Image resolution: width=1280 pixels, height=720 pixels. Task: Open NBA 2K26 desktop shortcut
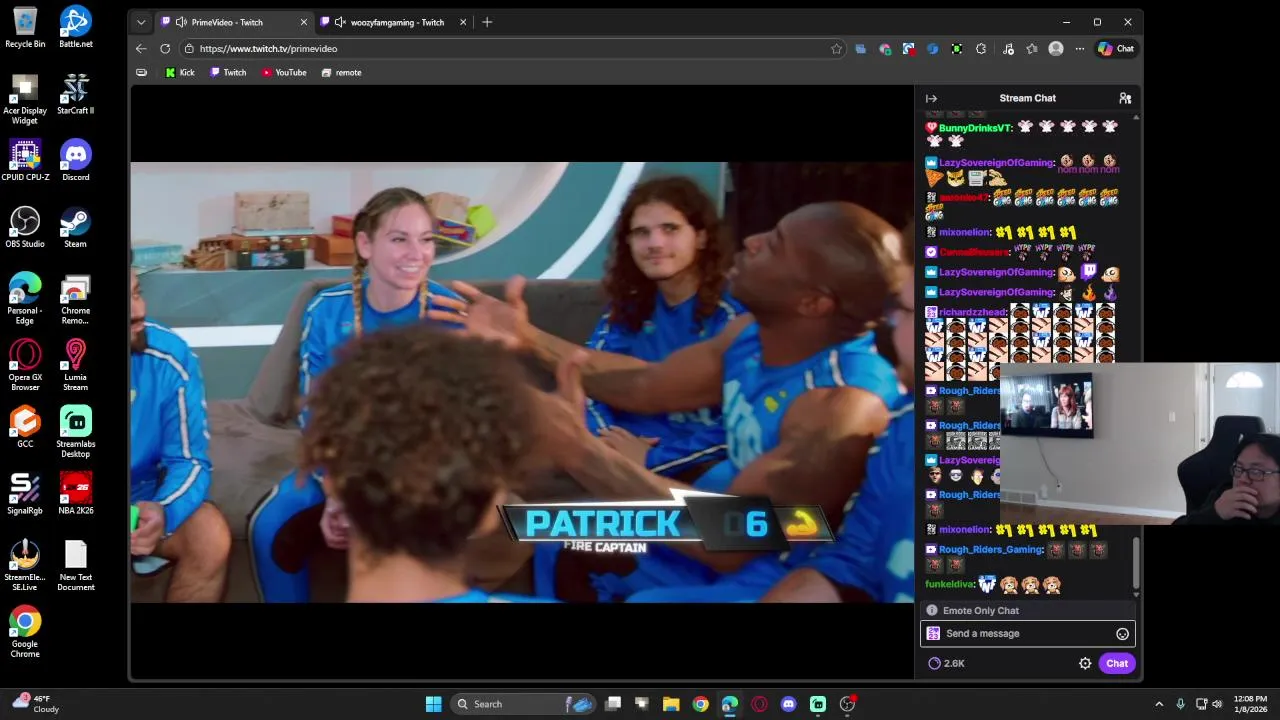pyautogui.click(x=76, y=494)
